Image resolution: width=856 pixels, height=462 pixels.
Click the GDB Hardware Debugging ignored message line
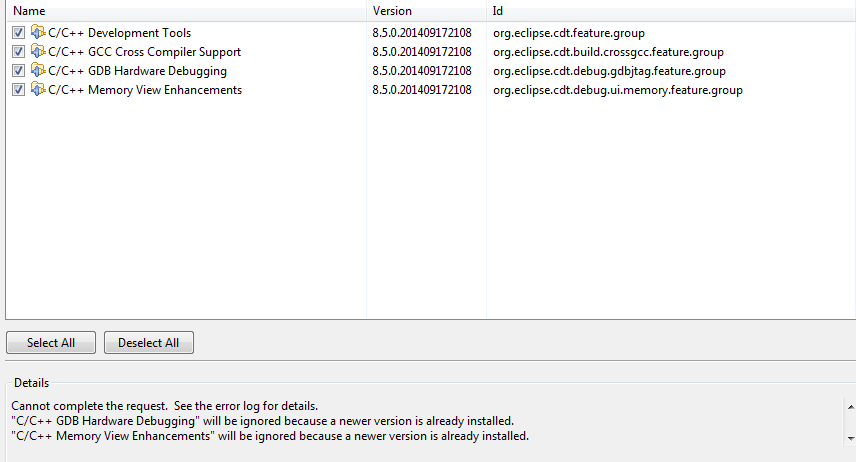[x=263, y=421]
